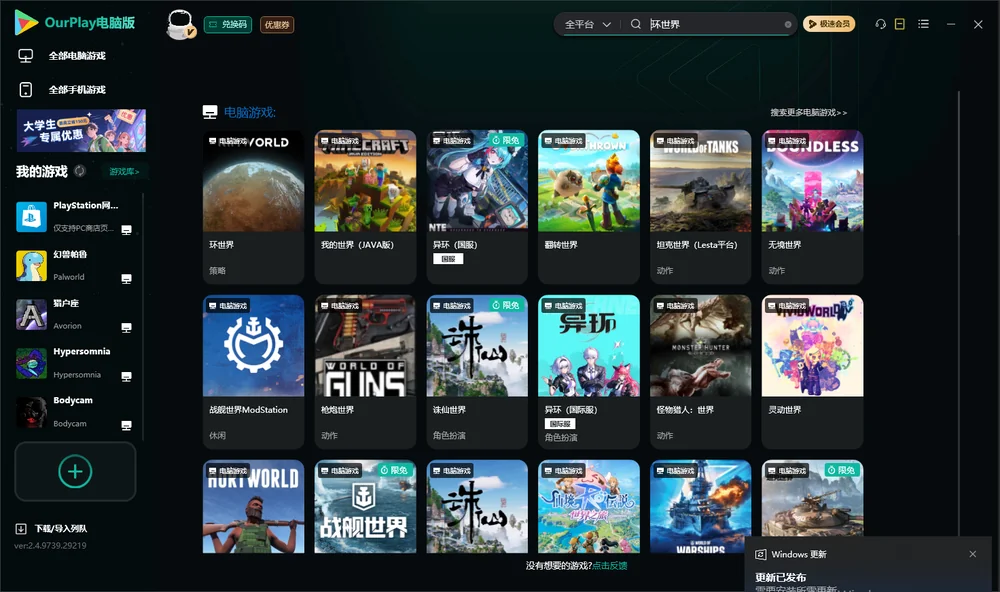1000x592 pixels.
Task: Open the 搜索更多电脑游戏>> link
Action: 808,113
